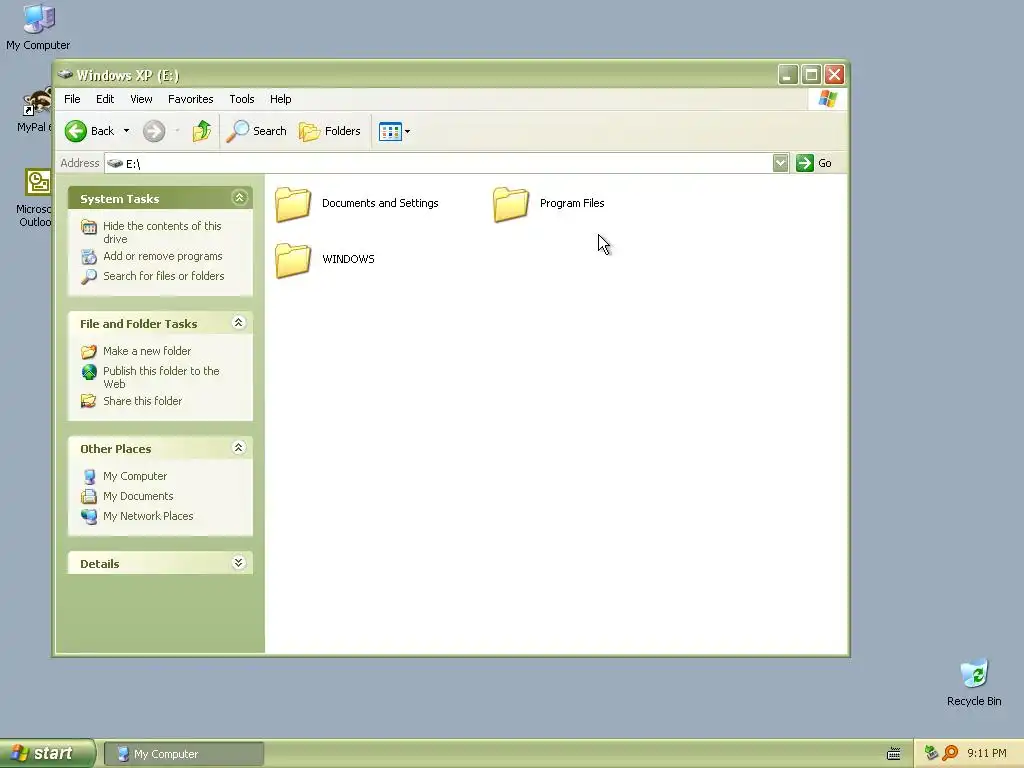Go to My Documents in Other Places
Image resolution: width=1024 pixels, height=768 pixels.
tap(138, 496)
